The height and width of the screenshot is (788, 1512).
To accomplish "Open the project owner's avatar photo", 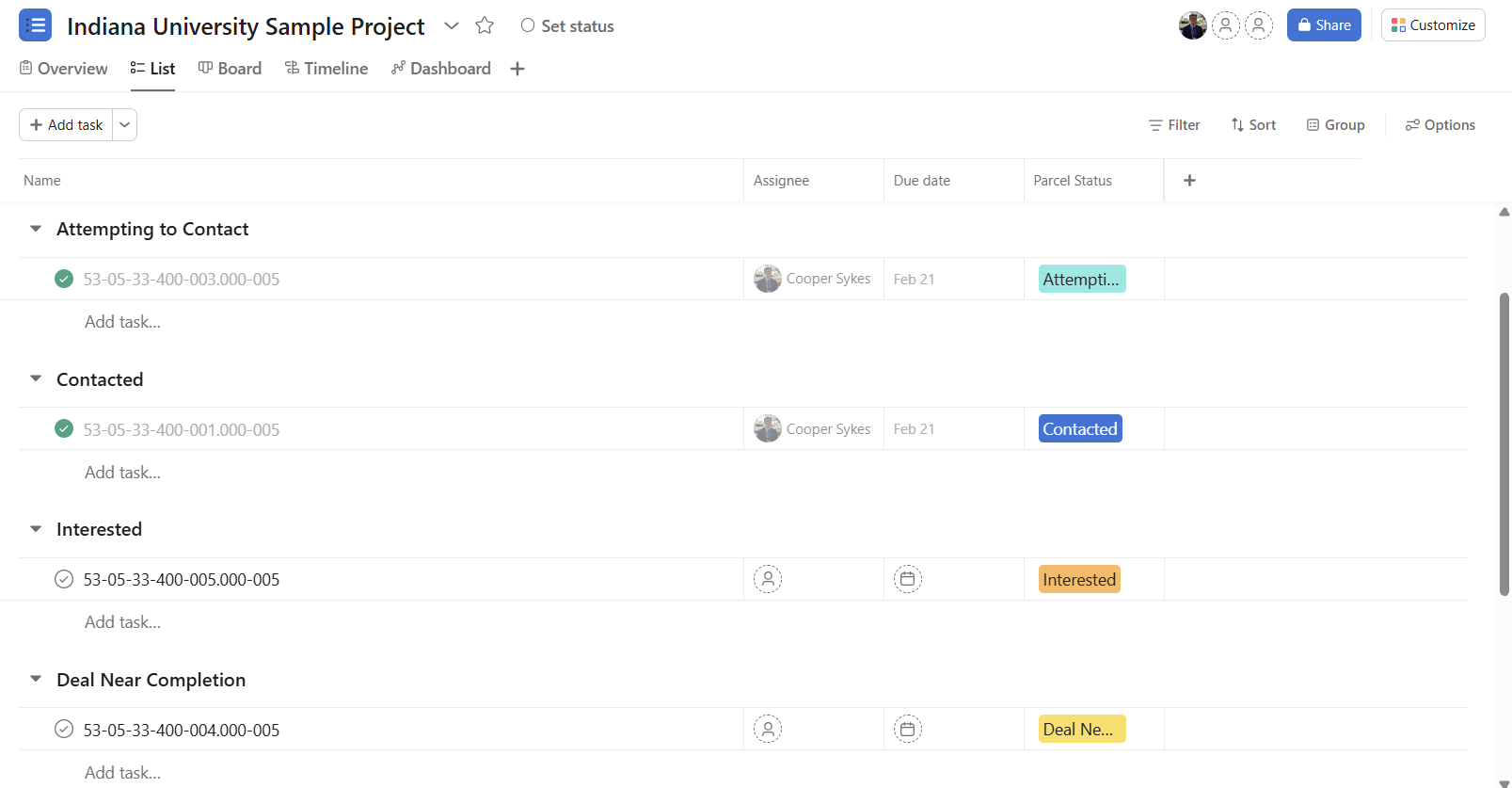I will 1192,25.
